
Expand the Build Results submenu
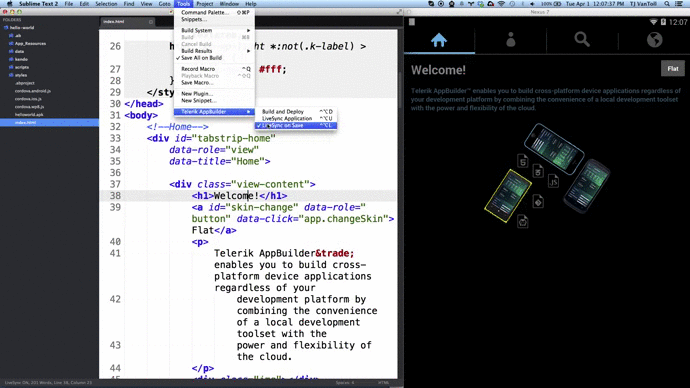(x=214, y=51)
